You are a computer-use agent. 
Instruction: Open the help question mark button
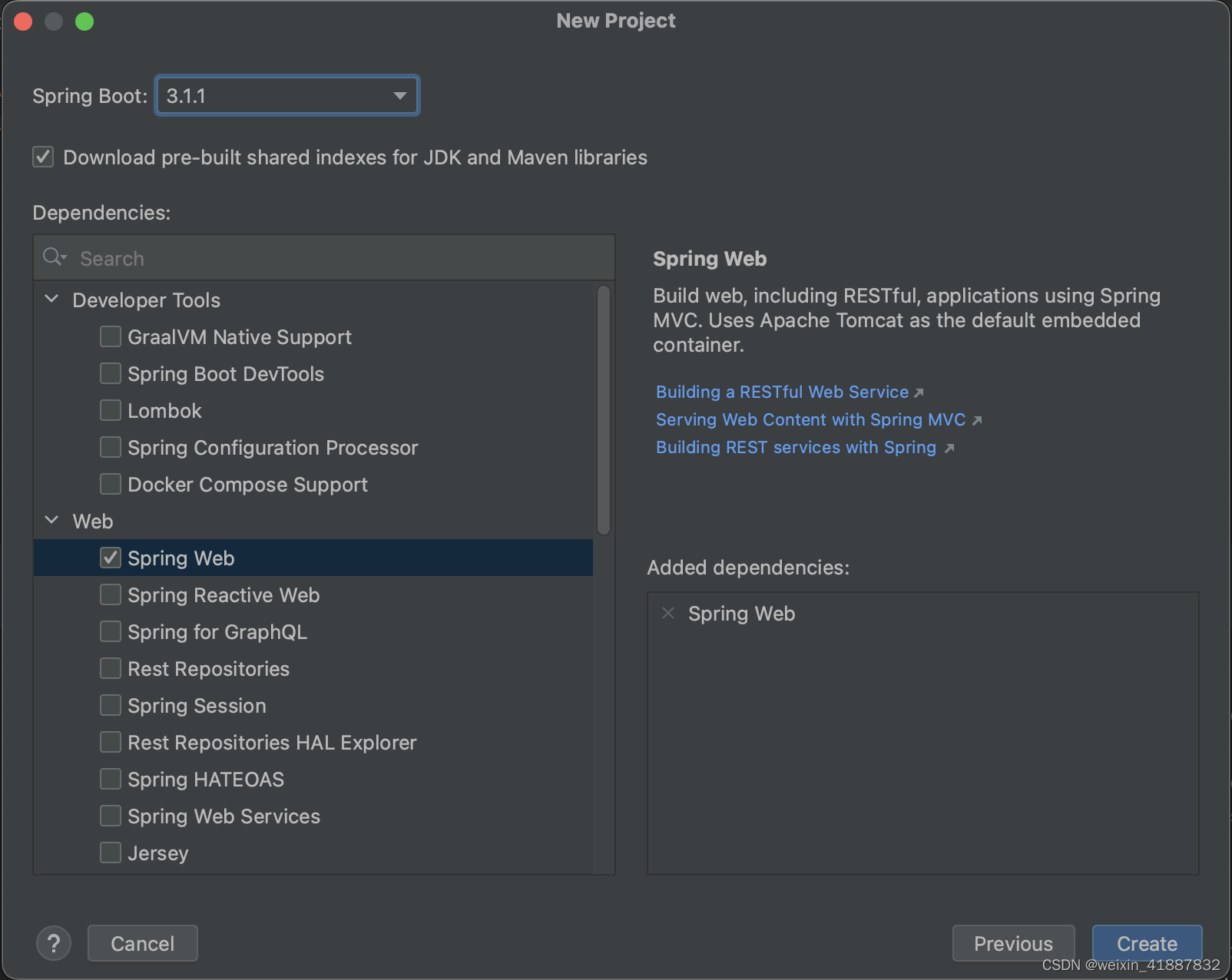pos(54,943)
